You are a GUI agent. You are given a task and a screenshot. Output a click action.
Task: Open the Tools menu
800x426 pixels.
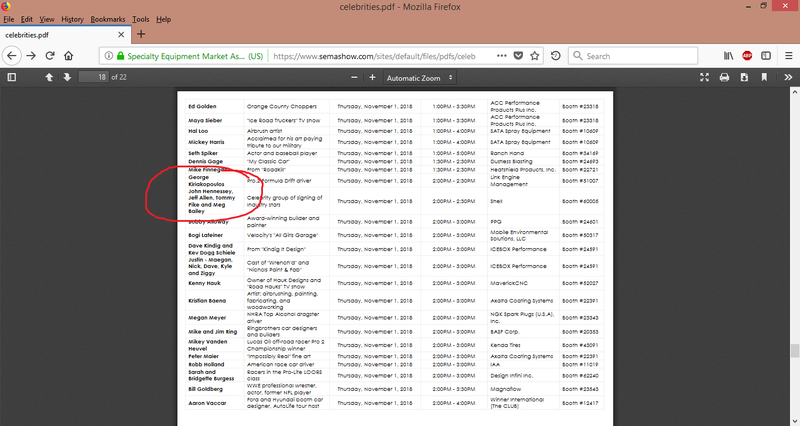coord(141,19)
